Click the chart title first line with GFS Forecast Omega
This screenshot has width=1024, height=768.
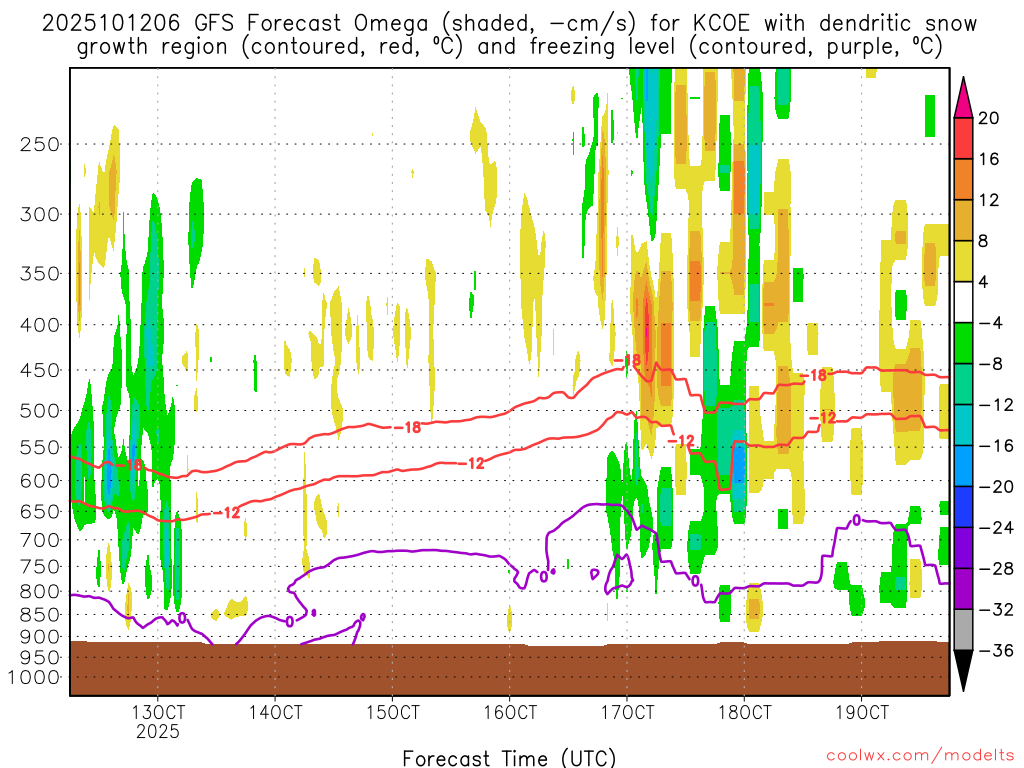coord(509,24)
